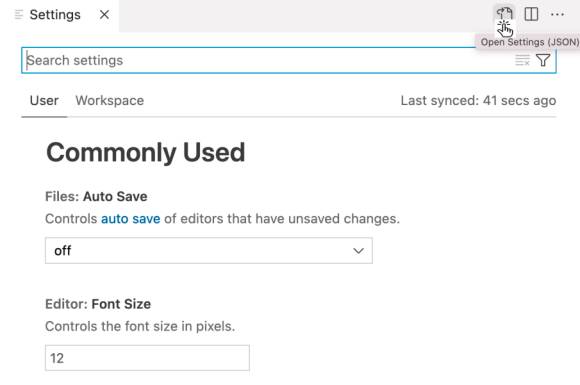Click the font size field showing 12

(x=147, y=358)
